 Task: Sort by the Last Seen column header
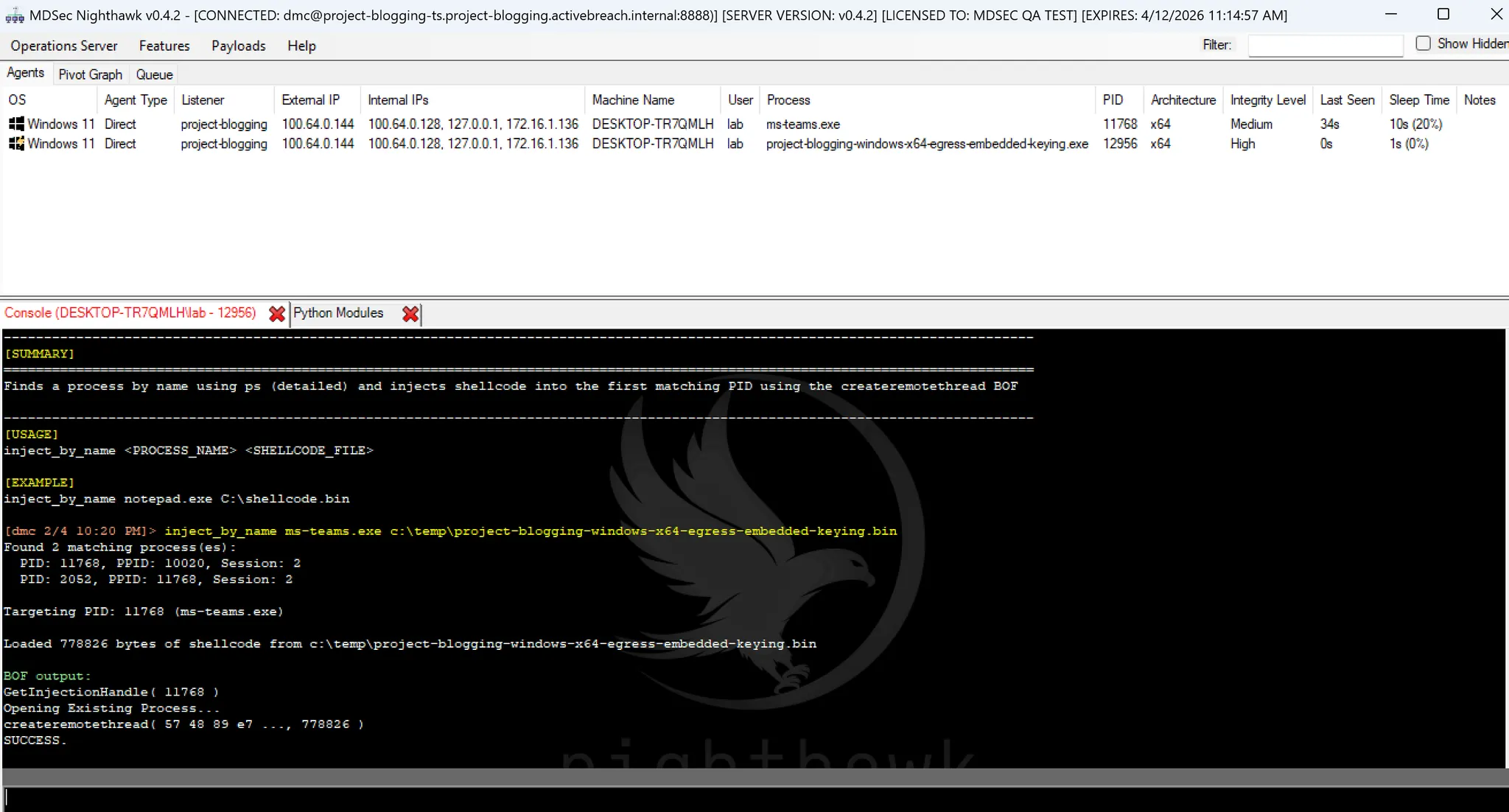coord(1347,100)
